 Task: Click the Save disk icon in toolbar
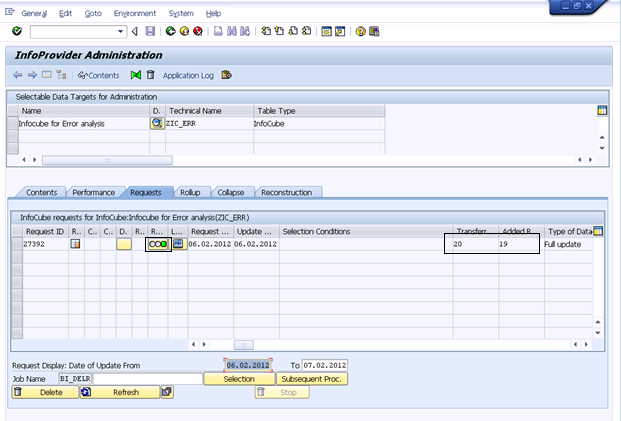pos(150,31)
